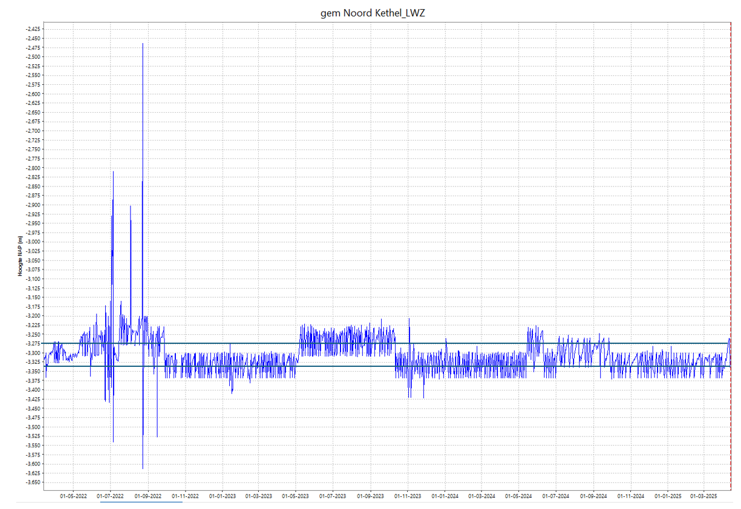Image resolution: width=741 pixels, height=509 pixels.
Task: Click the 01-07-2024 x-axis date label
Action: pos(556,495)
